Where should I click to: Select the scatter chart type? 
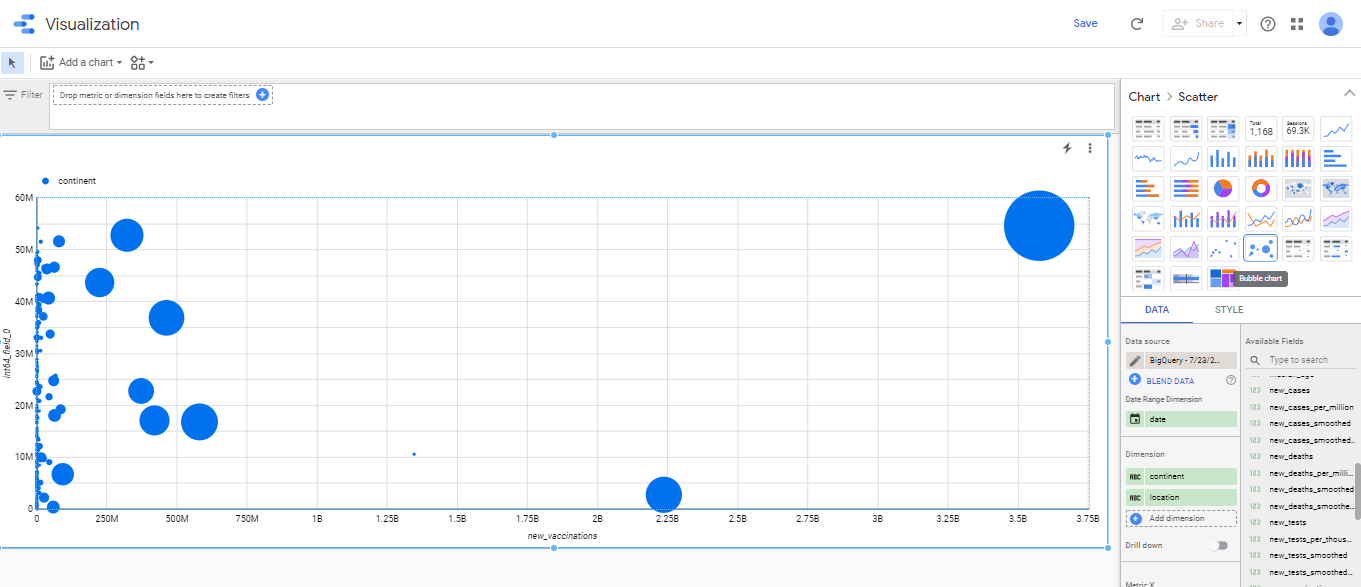click(x=1223, y=247)
